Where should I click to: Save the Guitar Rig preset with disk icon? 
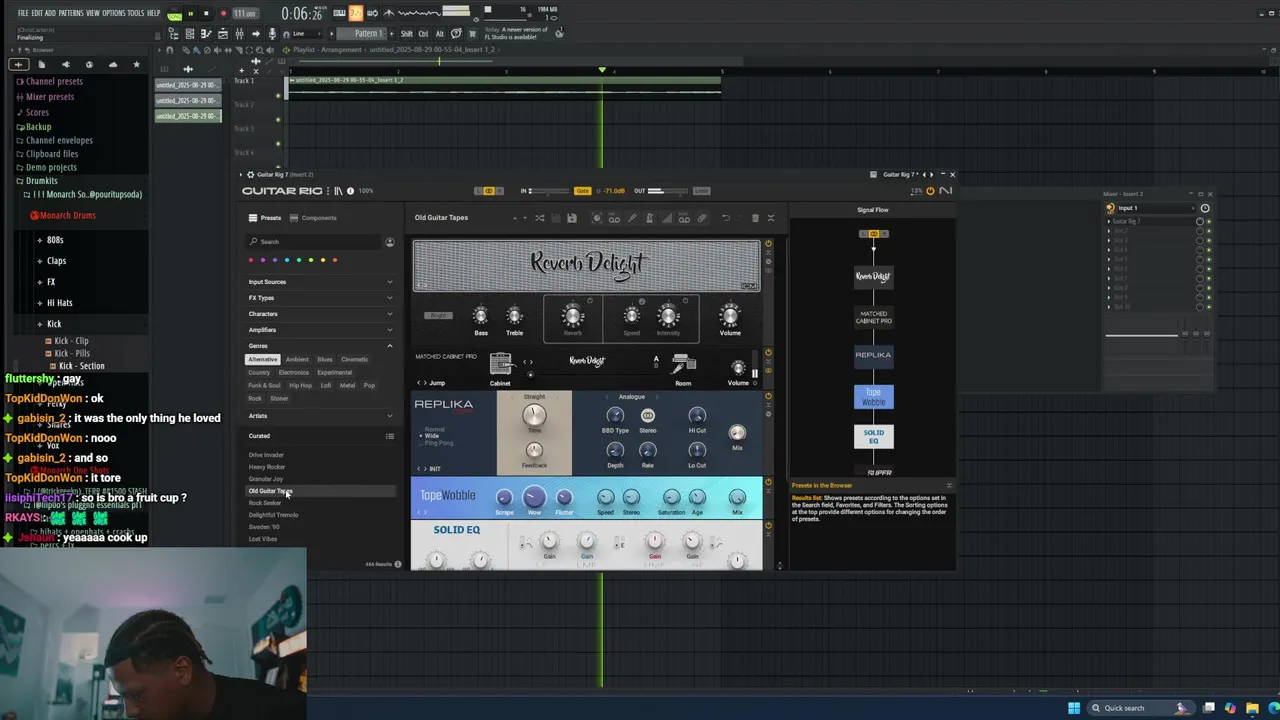point(572,218)
